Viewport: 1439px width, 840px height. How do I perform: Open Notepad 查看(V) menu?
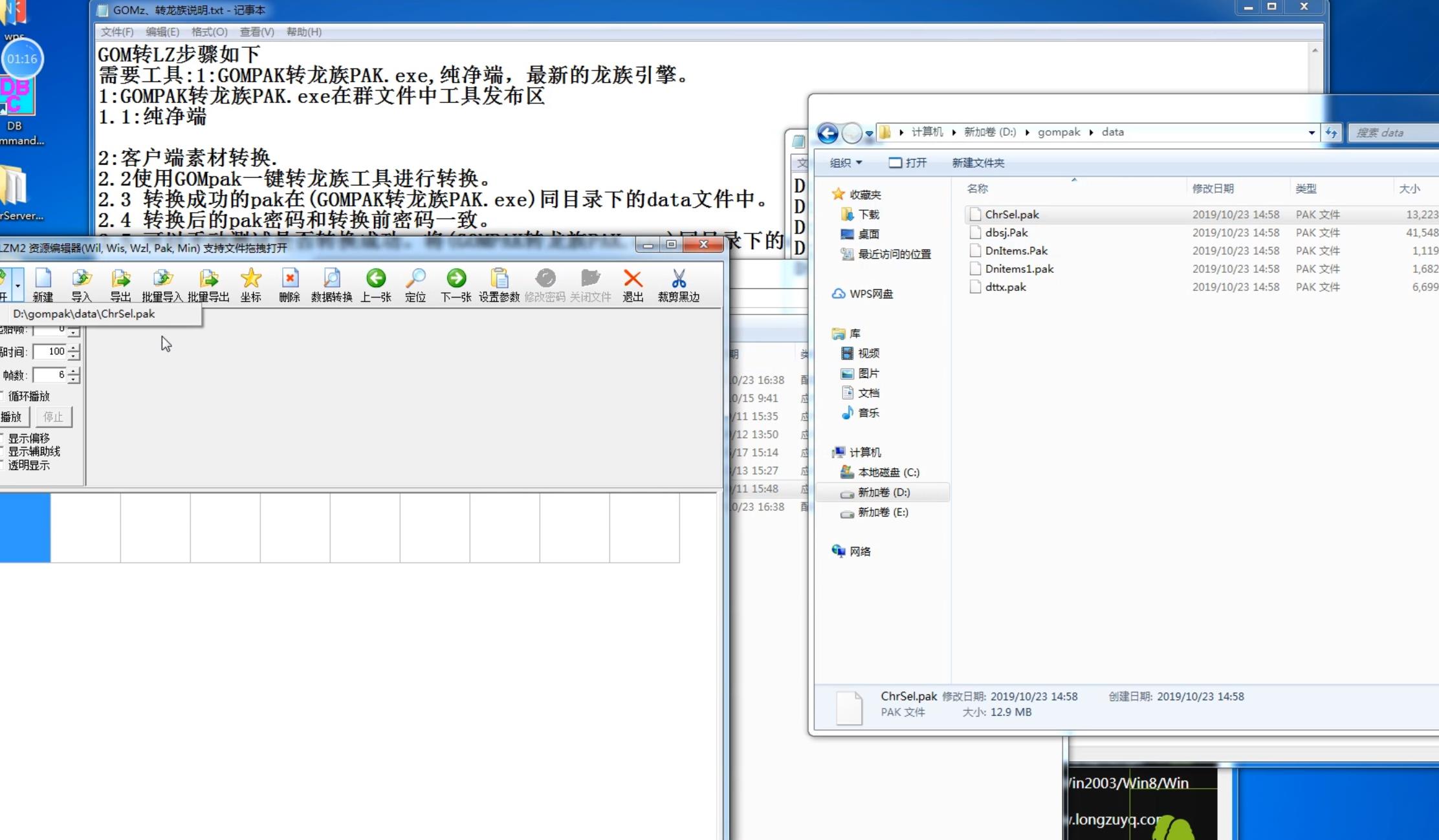click(x=257, y=32)
